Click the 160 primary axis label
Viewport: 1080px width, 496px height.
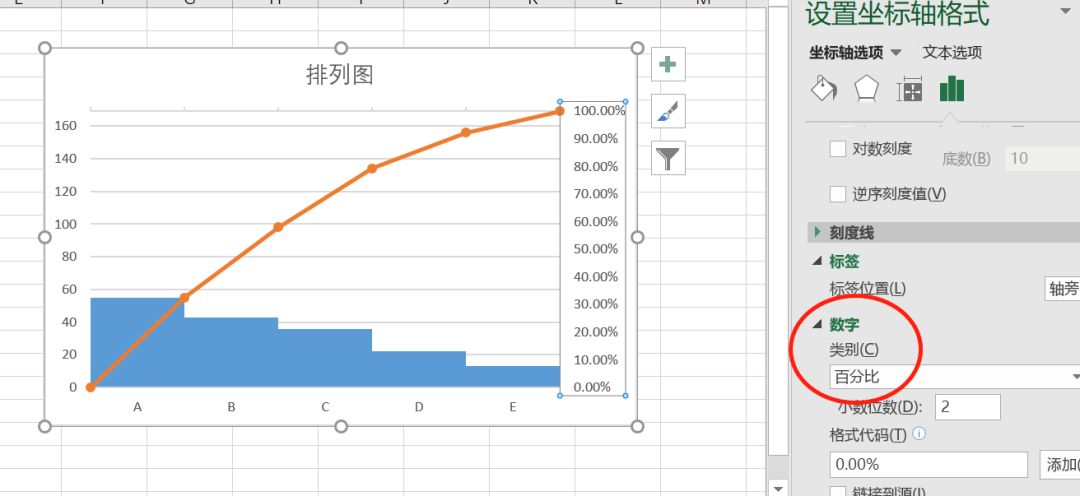(66, 125)
